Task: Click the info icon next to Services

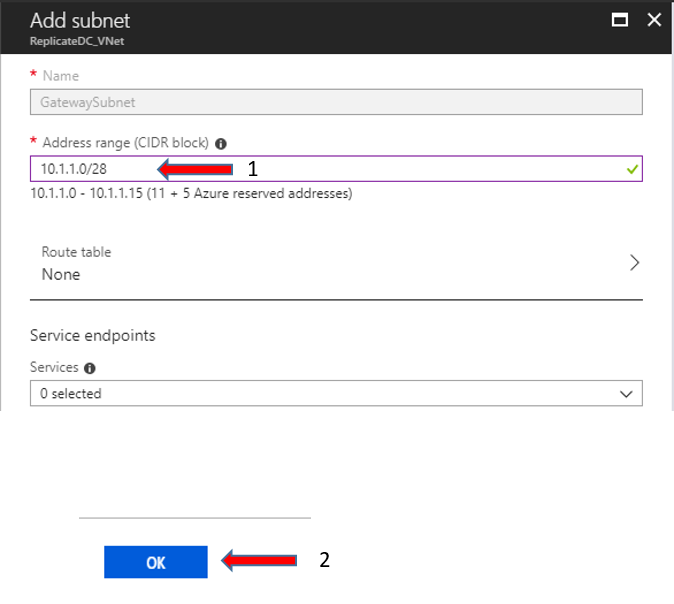Action: [x=89, y=368]
